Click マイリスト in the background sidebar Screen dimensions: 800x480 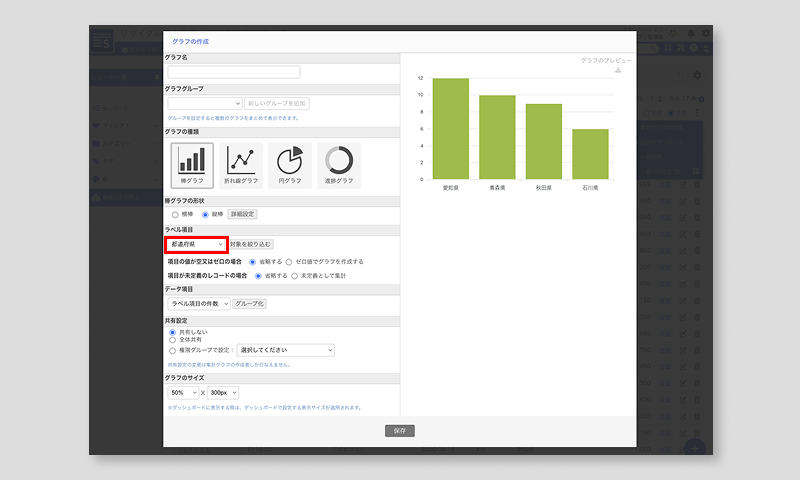point(116,126)
